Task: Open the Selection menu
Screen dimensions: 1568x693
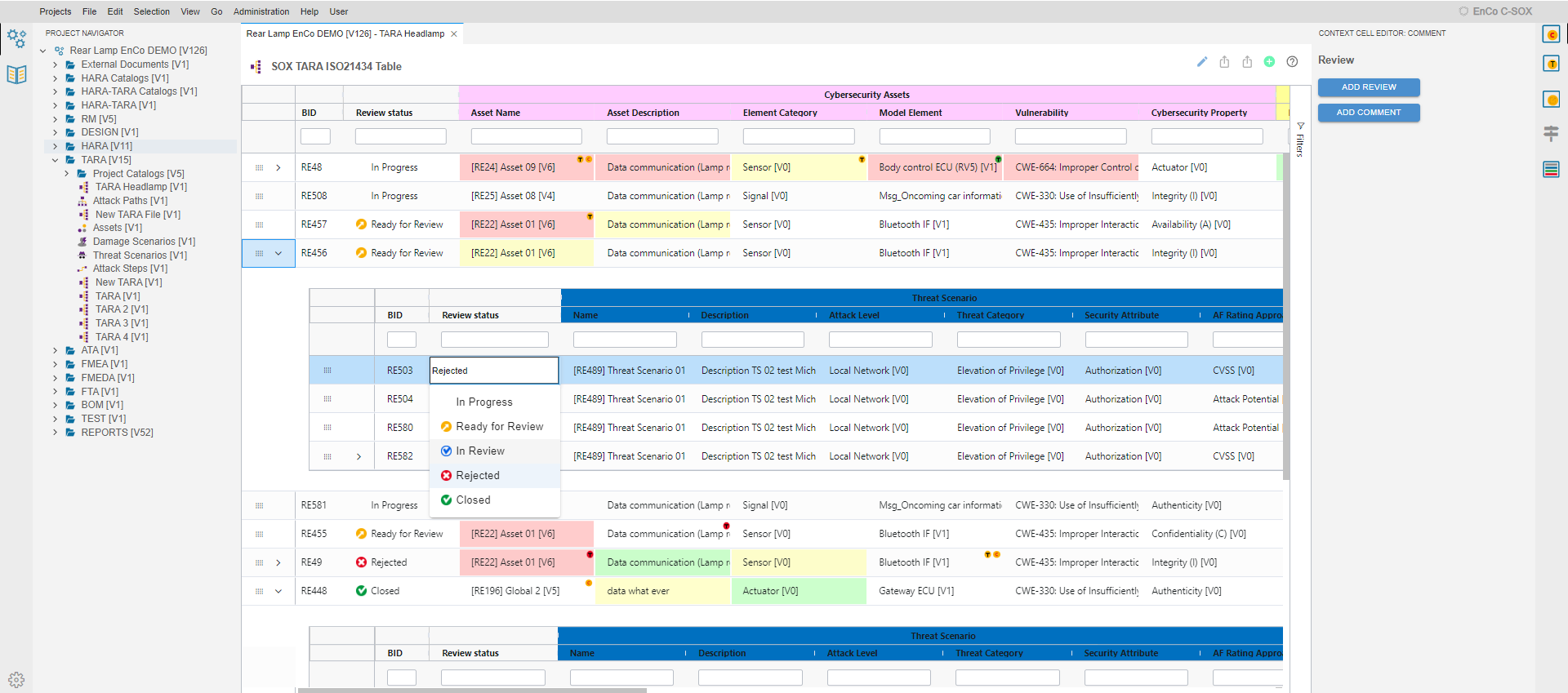Action: tap(151, 11)
